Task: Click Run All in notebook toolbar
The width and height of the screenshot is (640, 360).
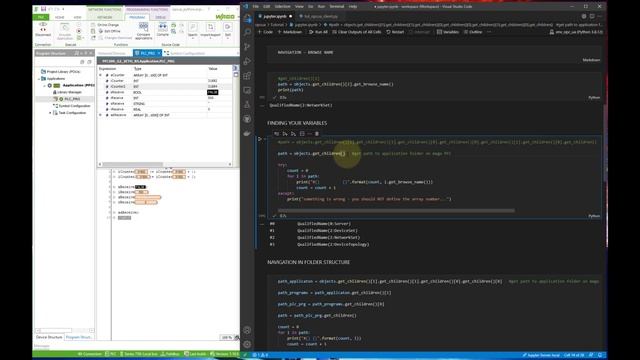Action: click(x=318, y=32)
